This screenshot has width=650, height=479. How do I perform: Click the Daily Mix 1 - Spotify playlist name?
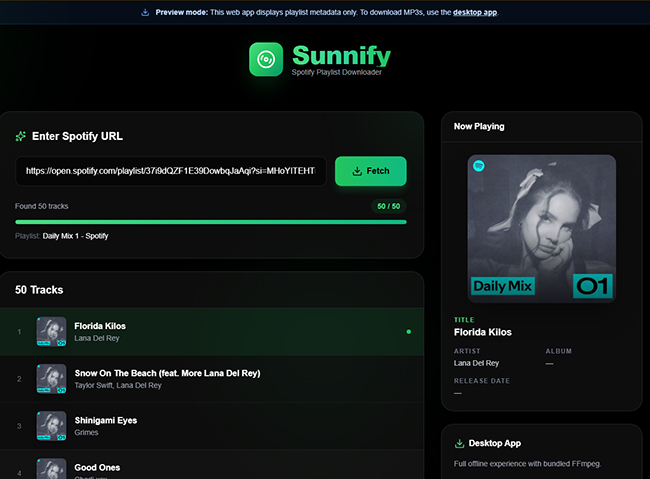click(75, 236)
